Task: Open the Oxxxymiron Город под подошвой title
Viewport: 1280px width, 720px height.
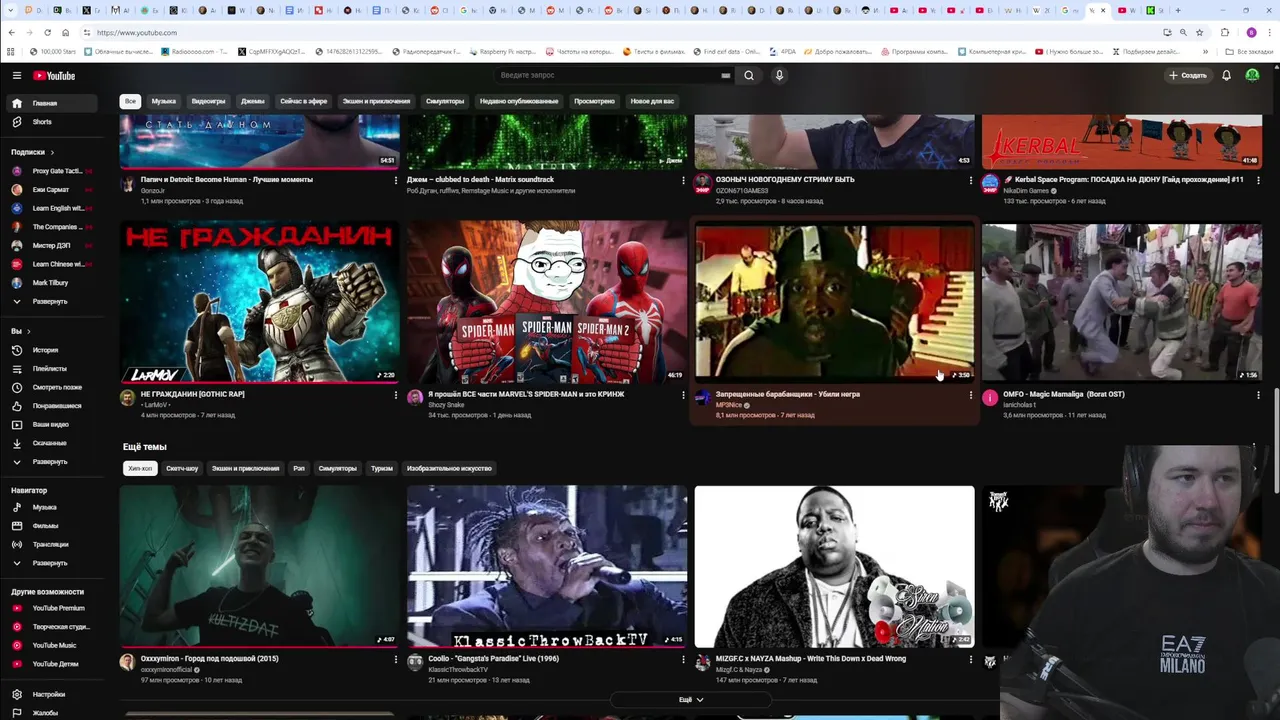Action: click(209, 659)
